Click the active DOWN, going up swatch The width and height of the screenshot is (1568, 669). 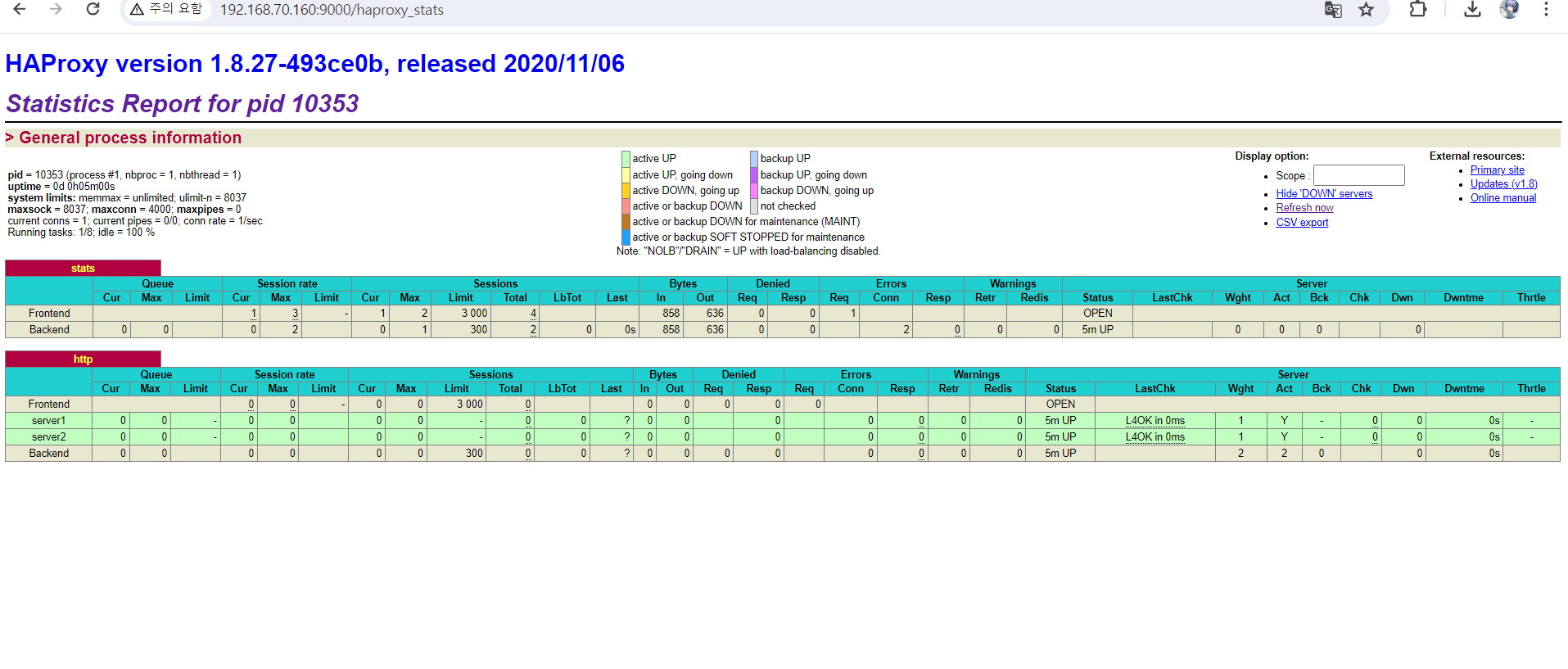626,190
